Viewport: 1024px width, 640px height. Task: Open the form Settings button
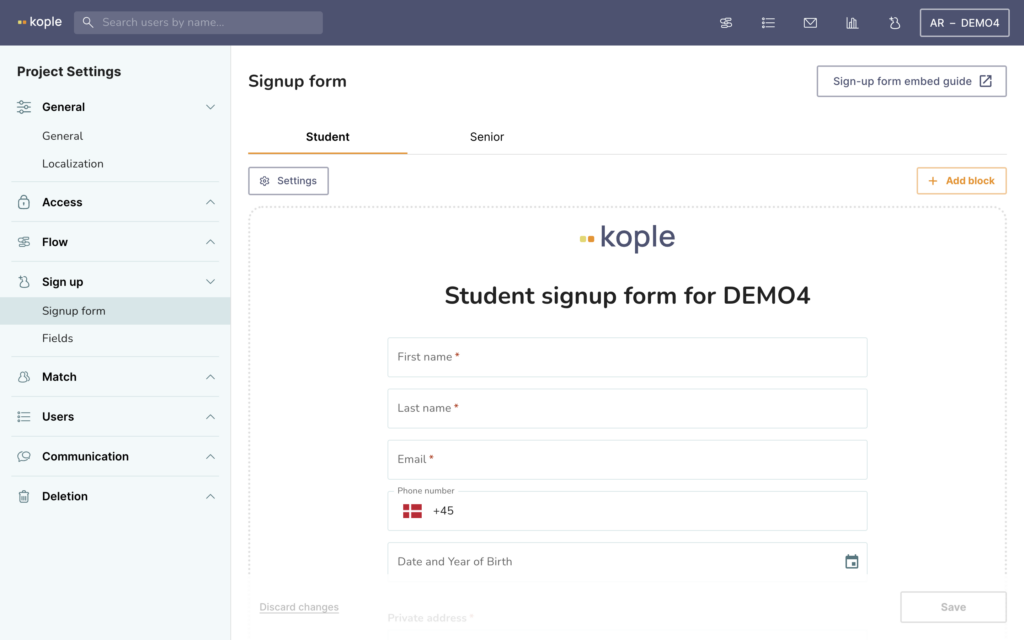[288, 181]
